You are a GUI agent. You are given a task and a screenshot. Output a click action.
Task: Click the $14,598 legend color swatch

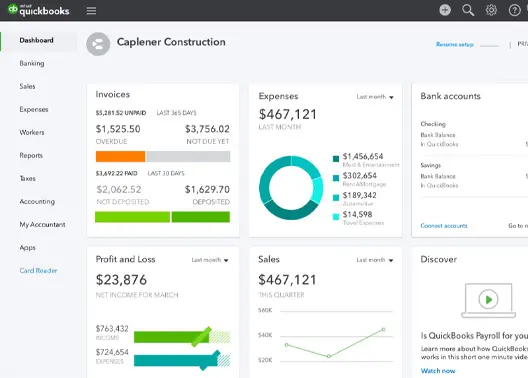pos(336,217)
